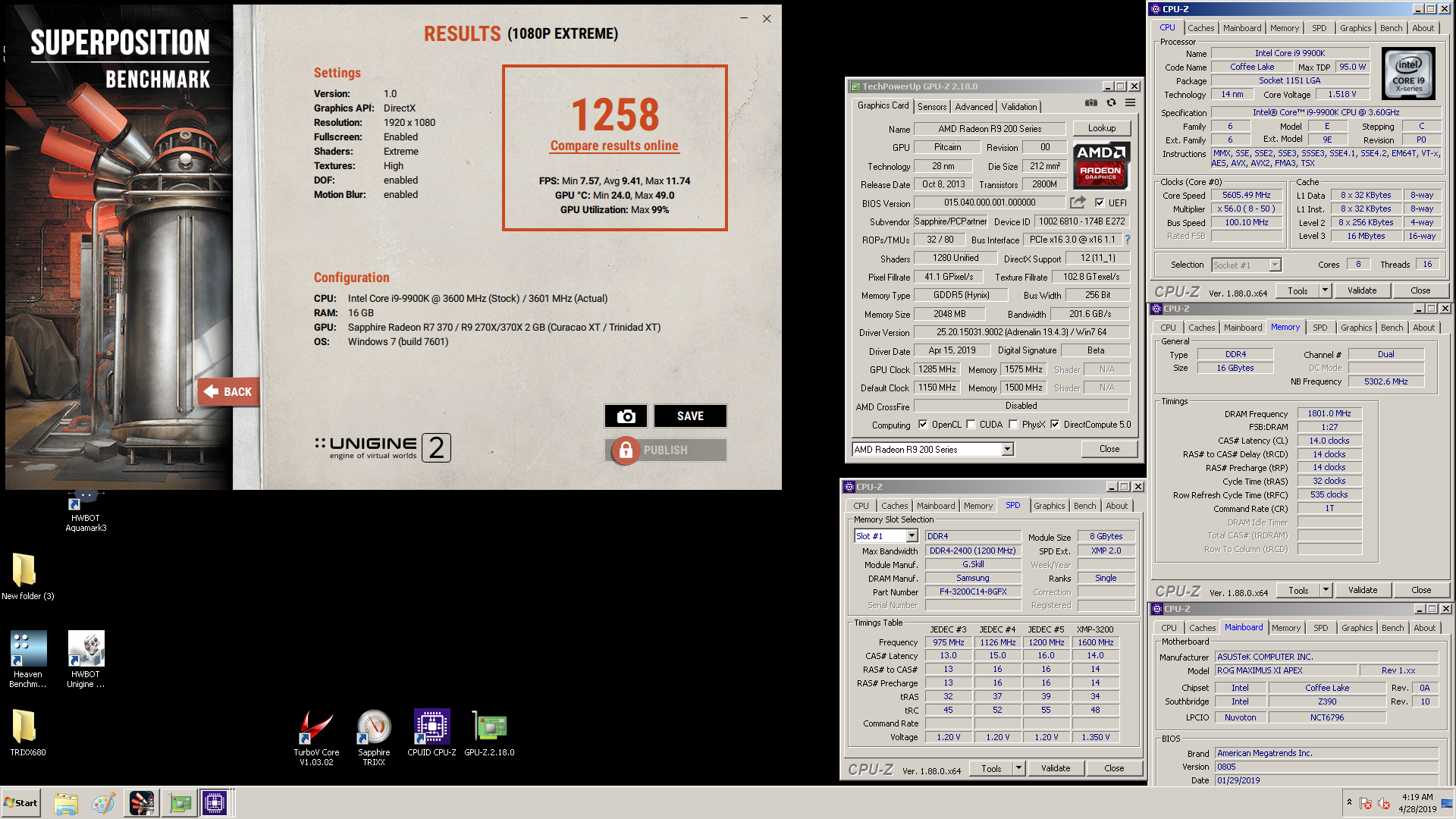Open Caches tab in top CPU-Z window

[x=1200, y=28]
